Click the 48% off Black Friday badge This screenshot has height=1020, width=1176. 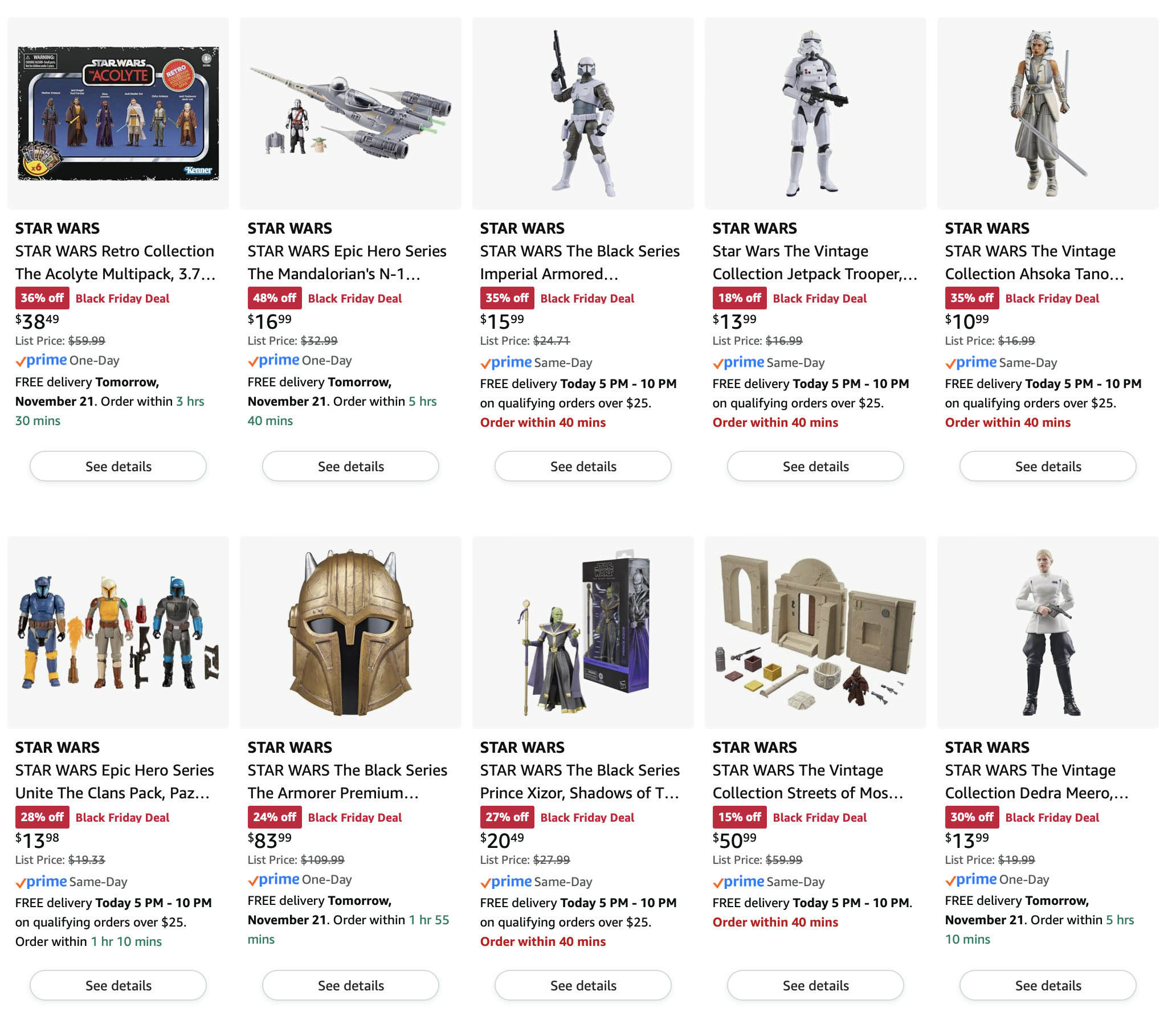(x=275, y=298)
